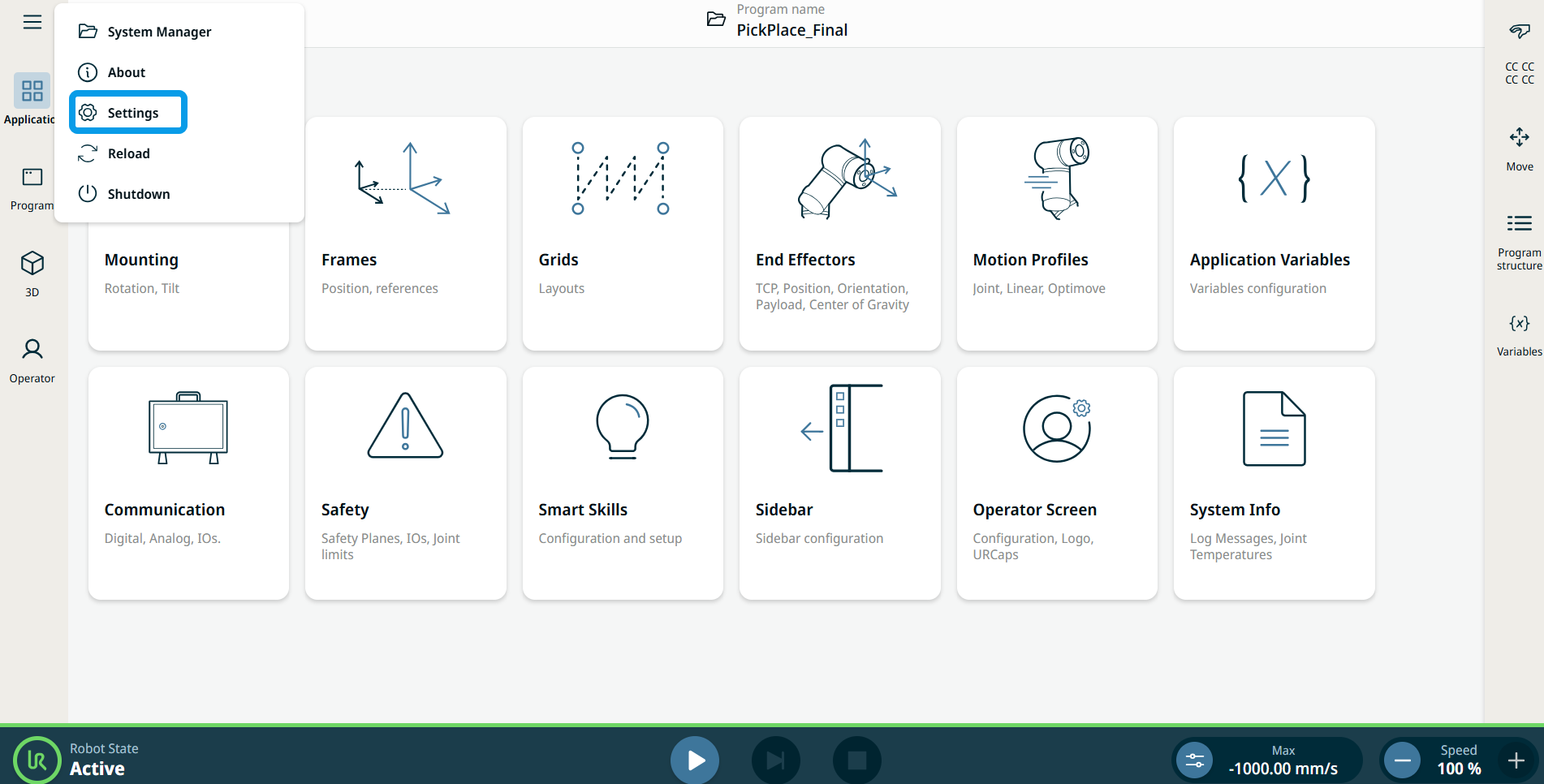Open the Grids layouts tile

click(x=623, y=234)
